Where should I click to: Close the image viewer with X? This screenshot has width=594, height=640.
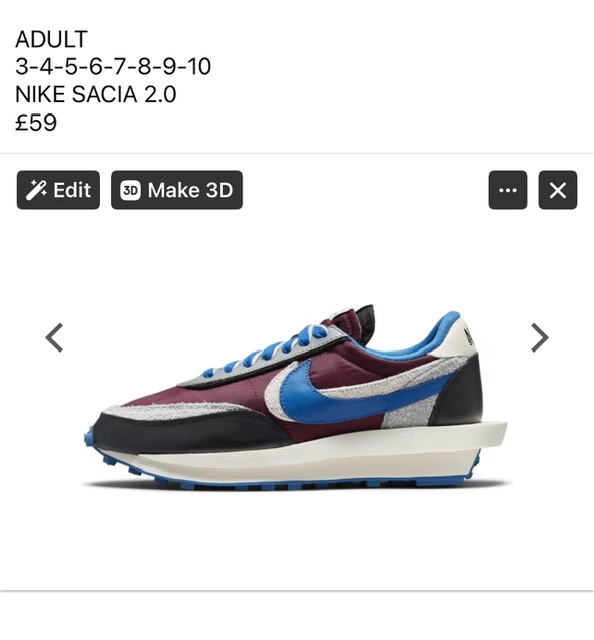click(558, 190)
